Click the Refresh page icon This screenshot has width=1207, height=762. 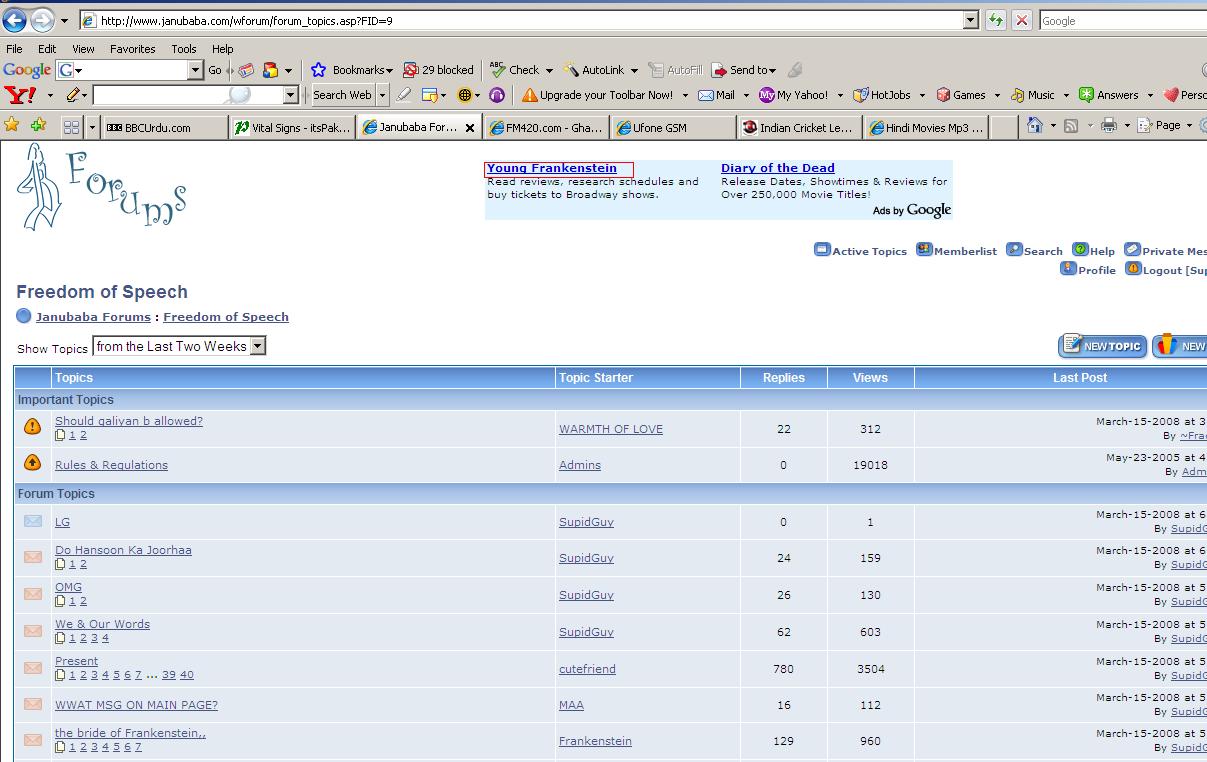996,20
